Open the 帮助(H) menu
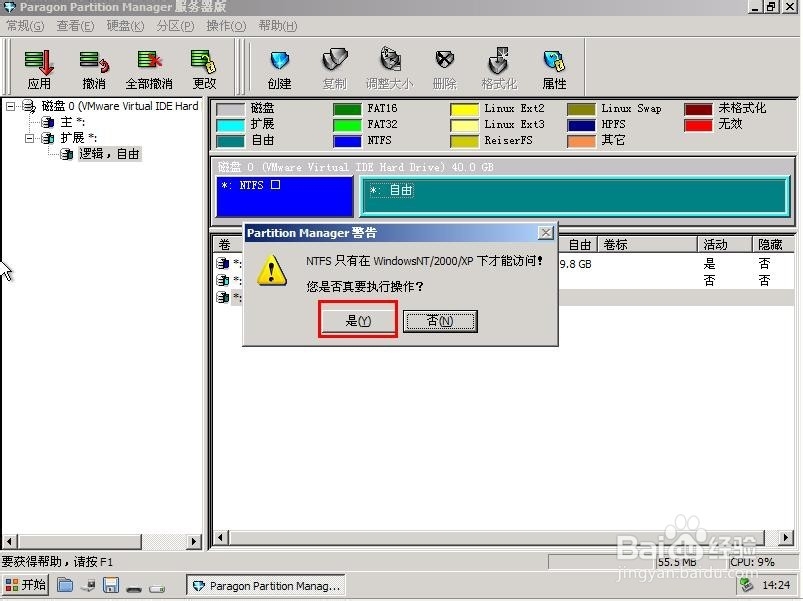The image size is (803, 601). pos(278,26)
